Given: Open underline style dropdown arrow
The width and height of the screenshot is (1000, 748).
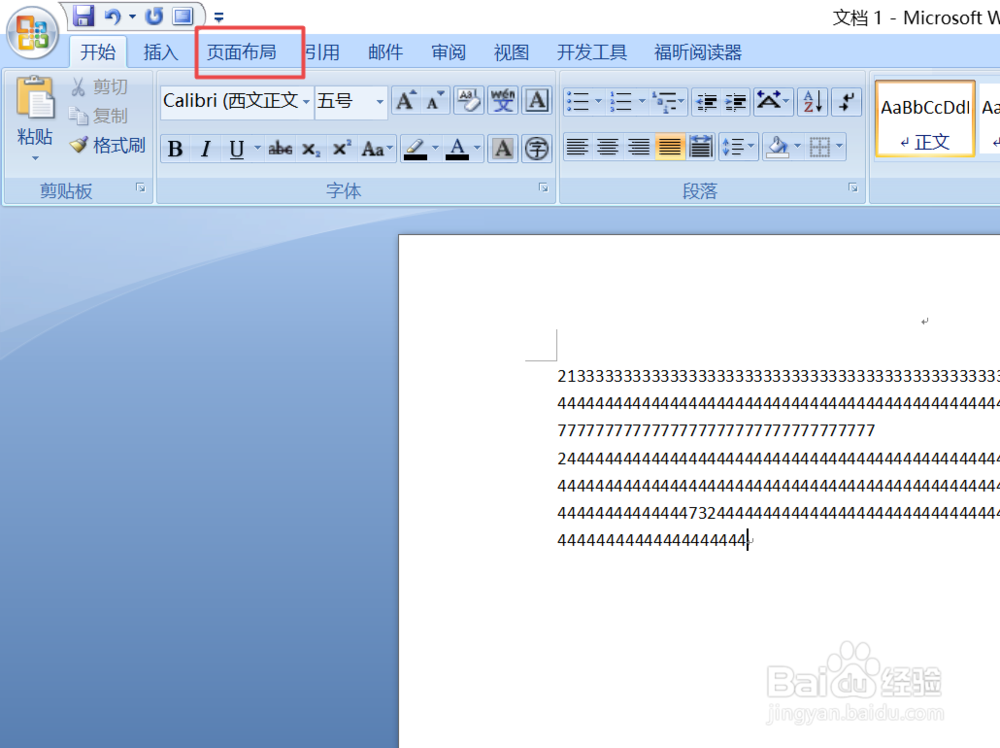Looking at the screenshot, I should (257, 149).
